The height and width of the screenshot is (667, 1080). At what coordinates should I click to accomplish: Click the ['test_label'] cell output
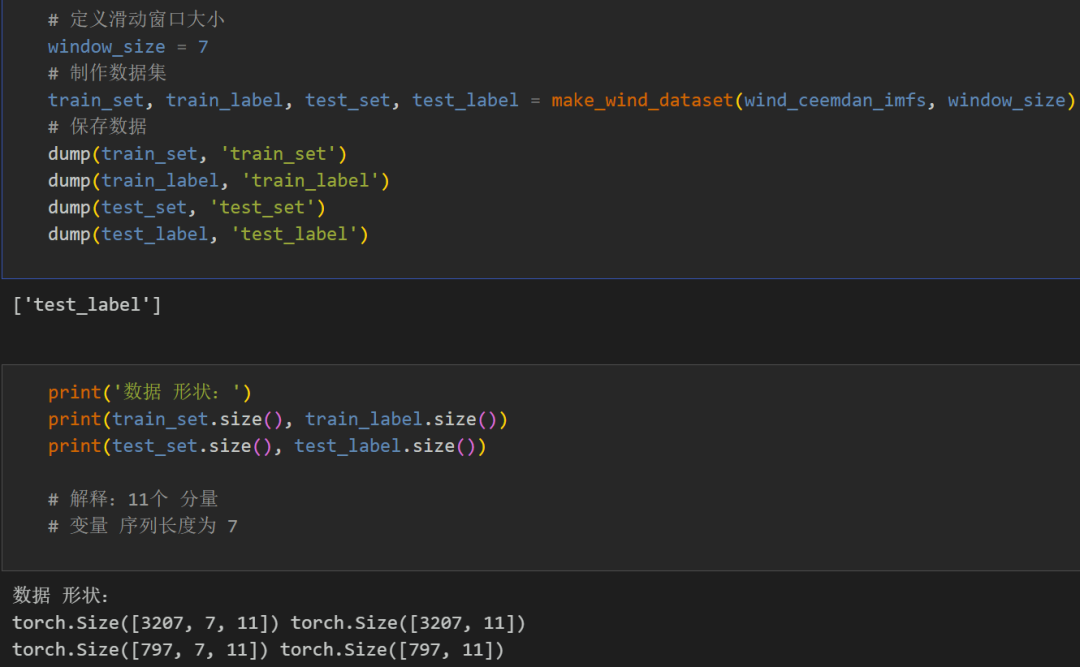tap(86, 305)
